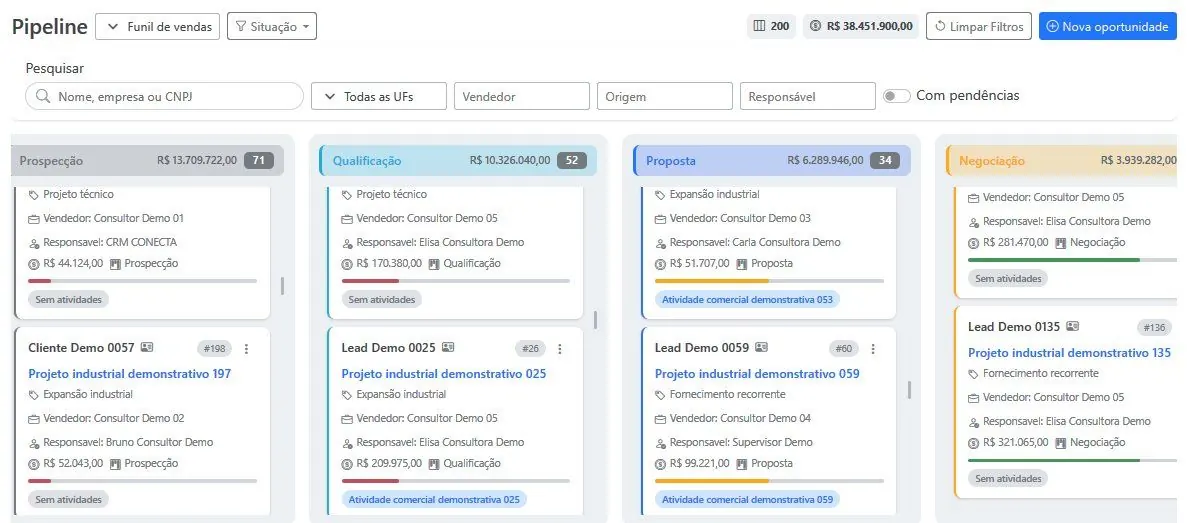Image resolution: width=1187 pixels, height=523 pixels.
Task: Click the #198 id badge
Action: point(215,349)
